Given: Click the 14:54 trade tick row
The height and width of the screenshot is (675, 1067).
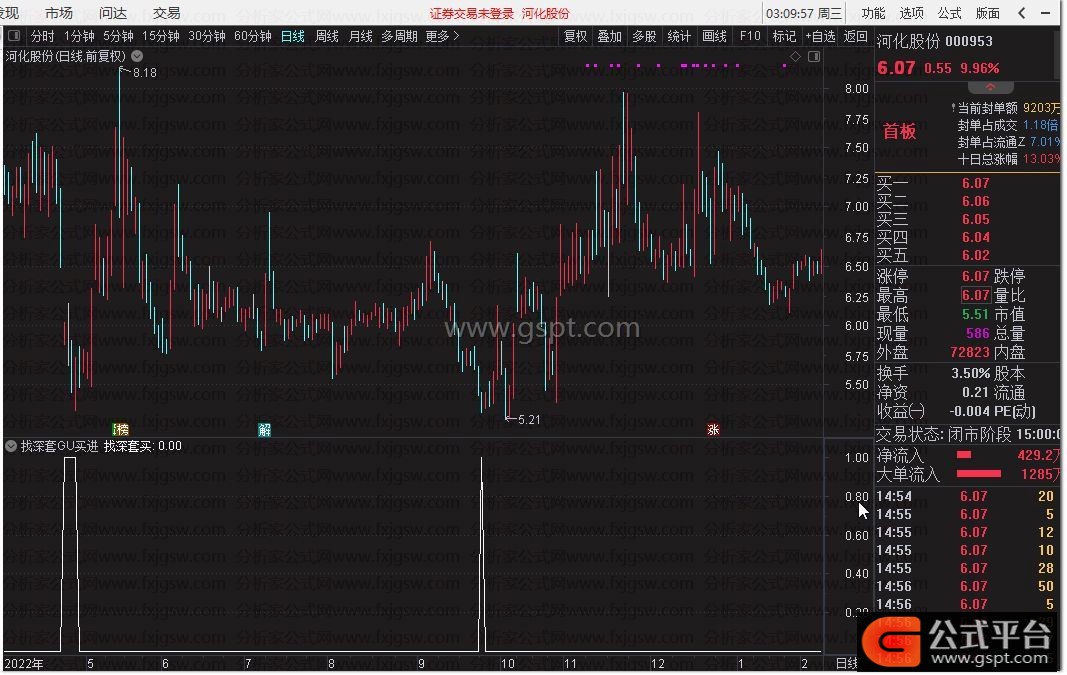Looking at the screenshot, I should [x=967, y=497].
